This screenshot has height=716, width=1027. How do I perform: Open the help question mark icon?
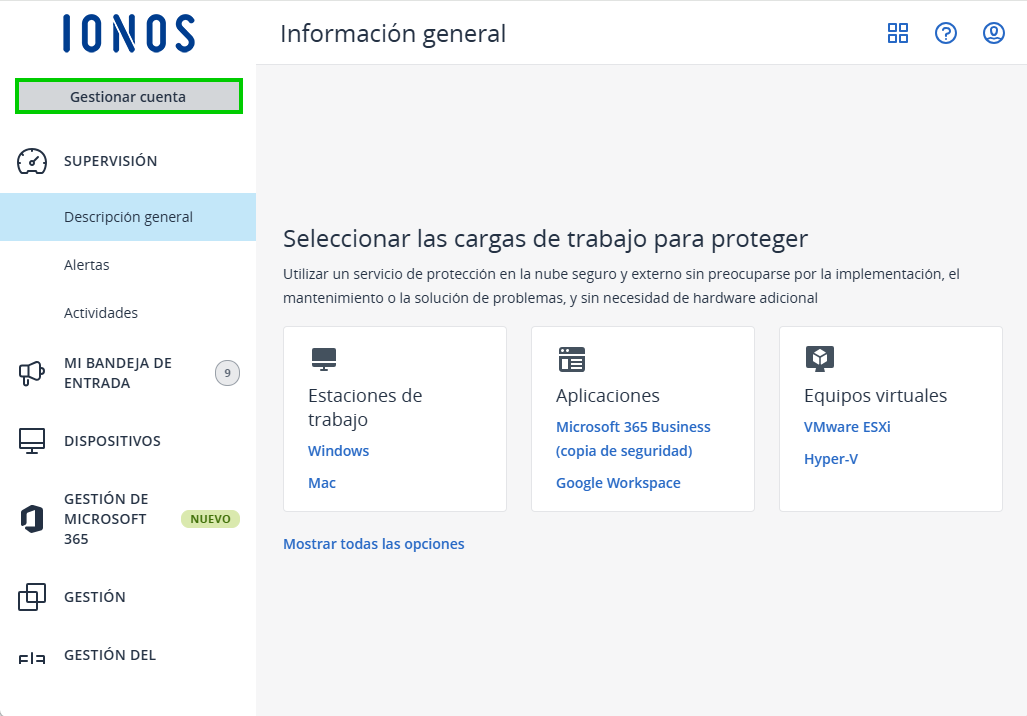(945, 33)
